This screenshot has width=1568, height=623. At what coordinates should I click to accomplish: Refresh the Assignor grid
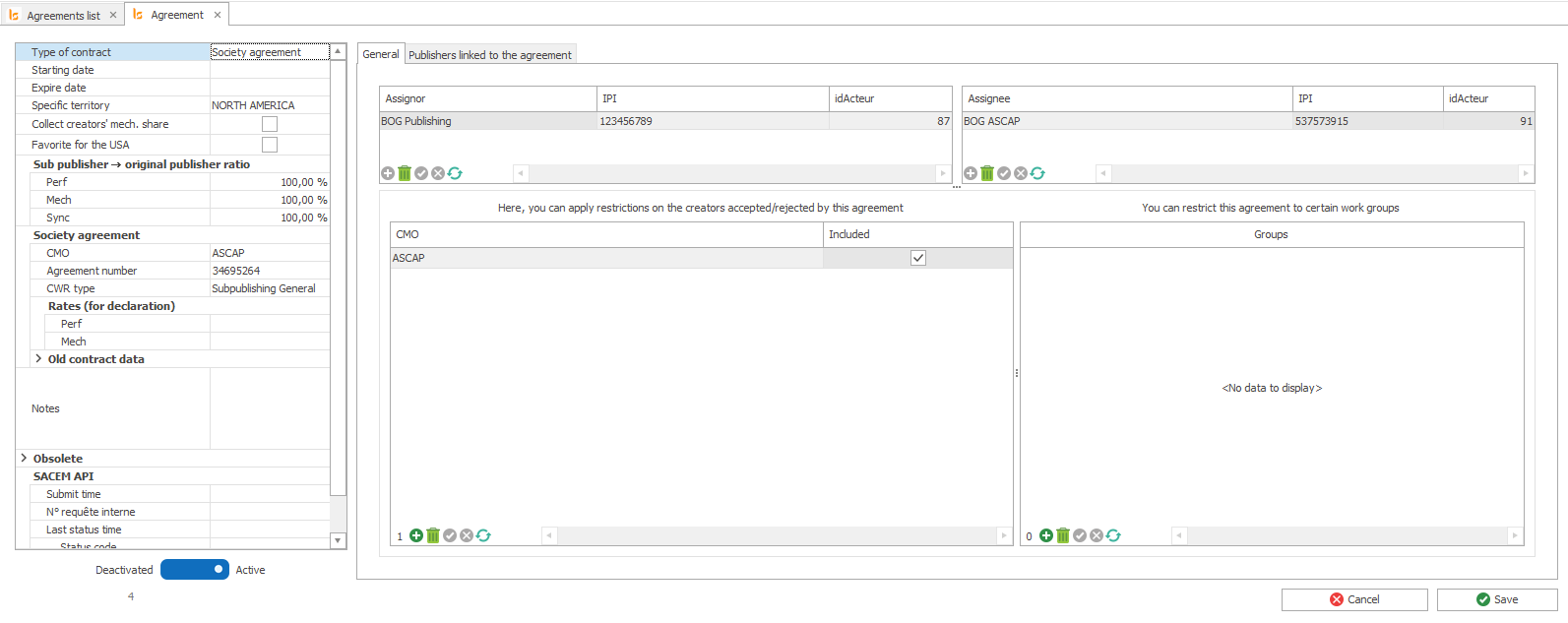coord(455,173)
